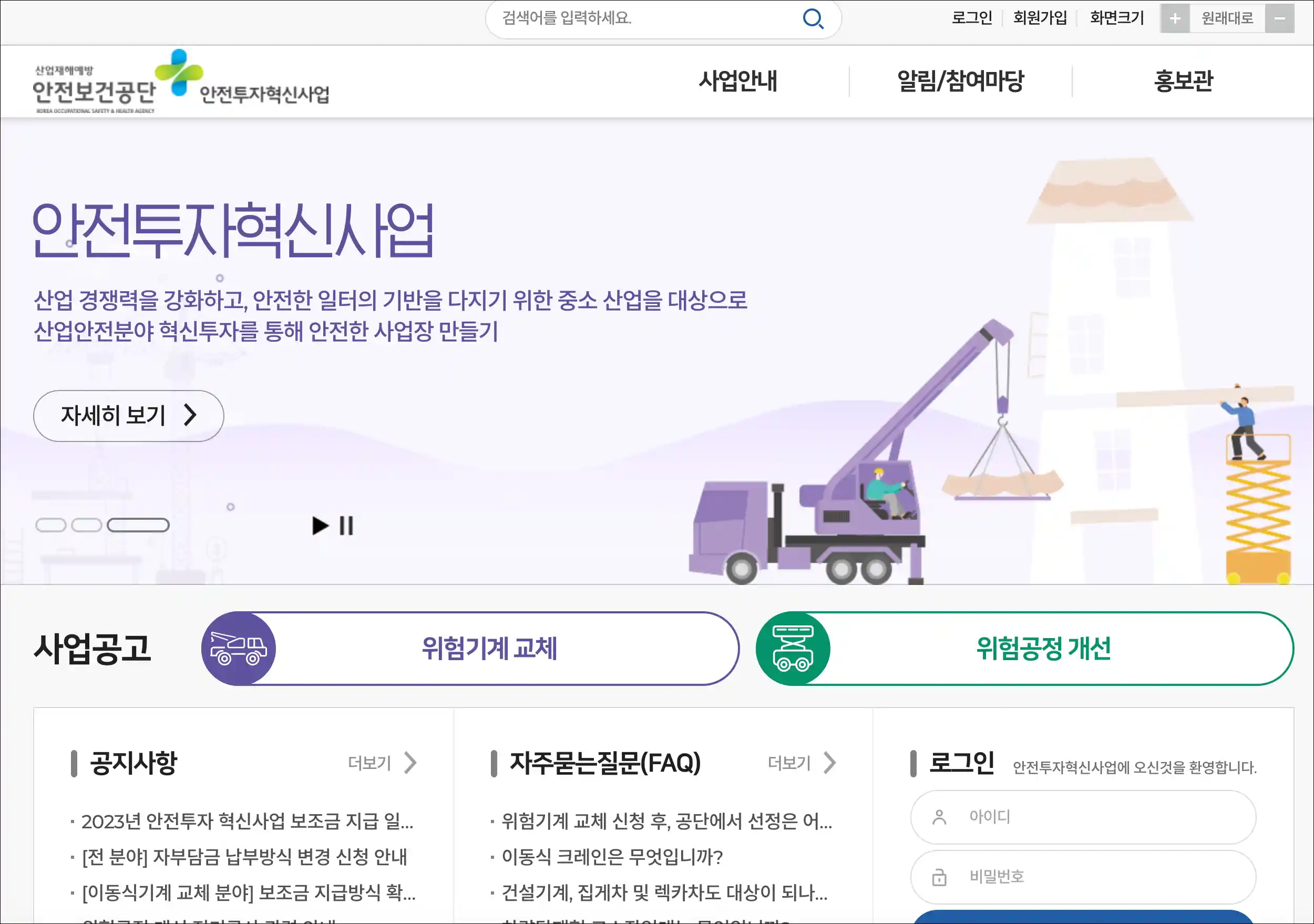Select the second banner slide indicator
This screenshot has height=924, width=1314.
point(86,525)
